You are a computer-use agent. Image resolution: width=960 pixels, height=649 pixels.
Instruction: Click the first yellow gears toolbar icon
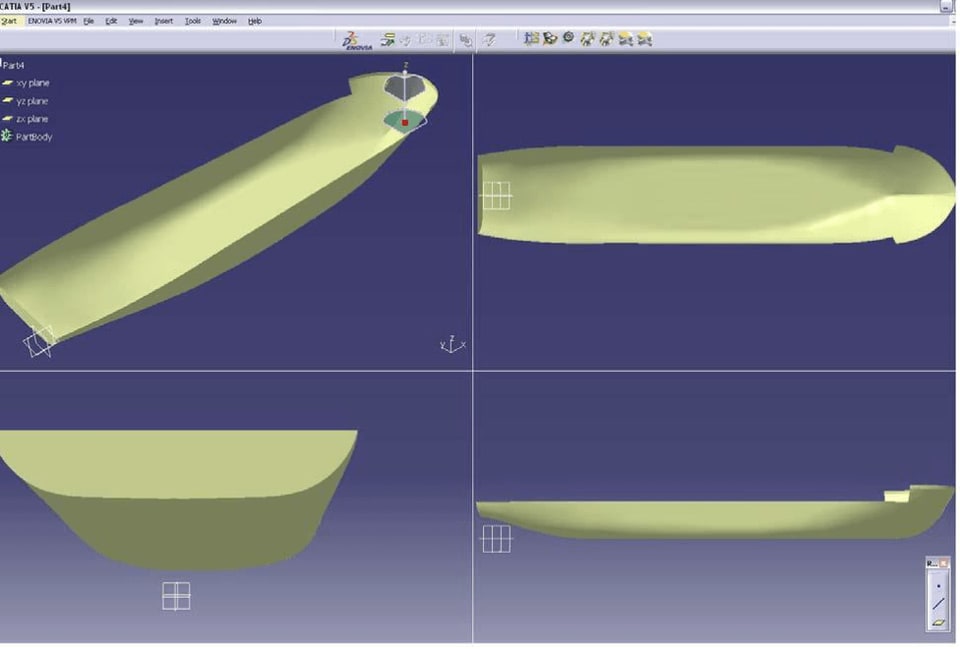[x=587, y=39]
